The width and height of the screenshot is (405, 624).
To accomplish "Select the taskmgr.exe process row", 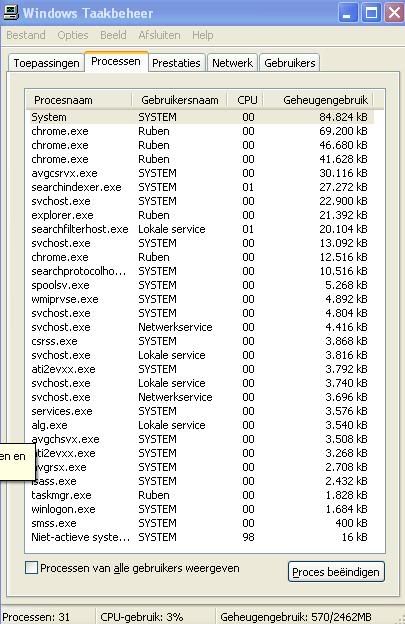I will tap(201, 495).
